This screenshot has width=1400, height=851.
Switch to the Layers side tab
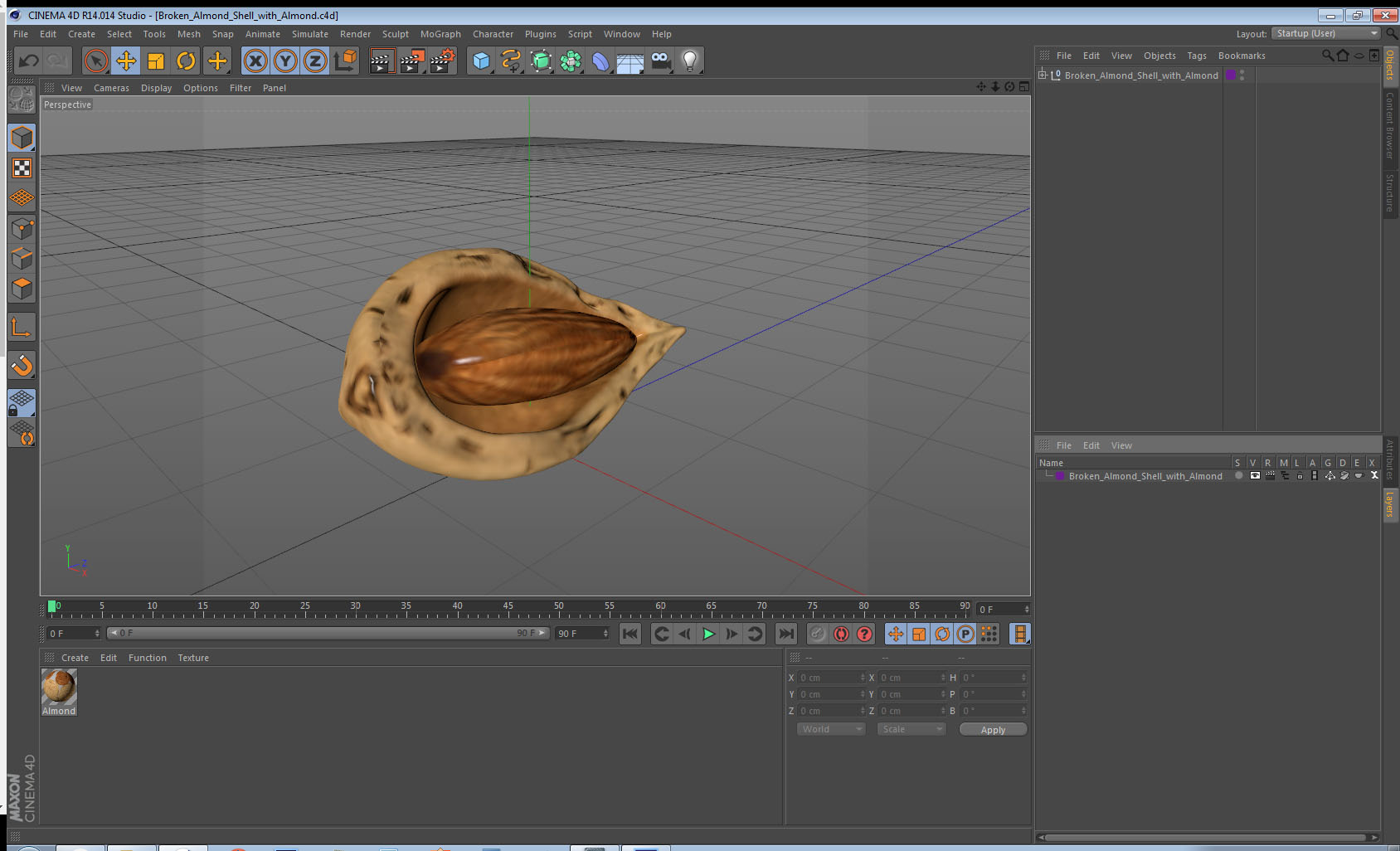1390,503
